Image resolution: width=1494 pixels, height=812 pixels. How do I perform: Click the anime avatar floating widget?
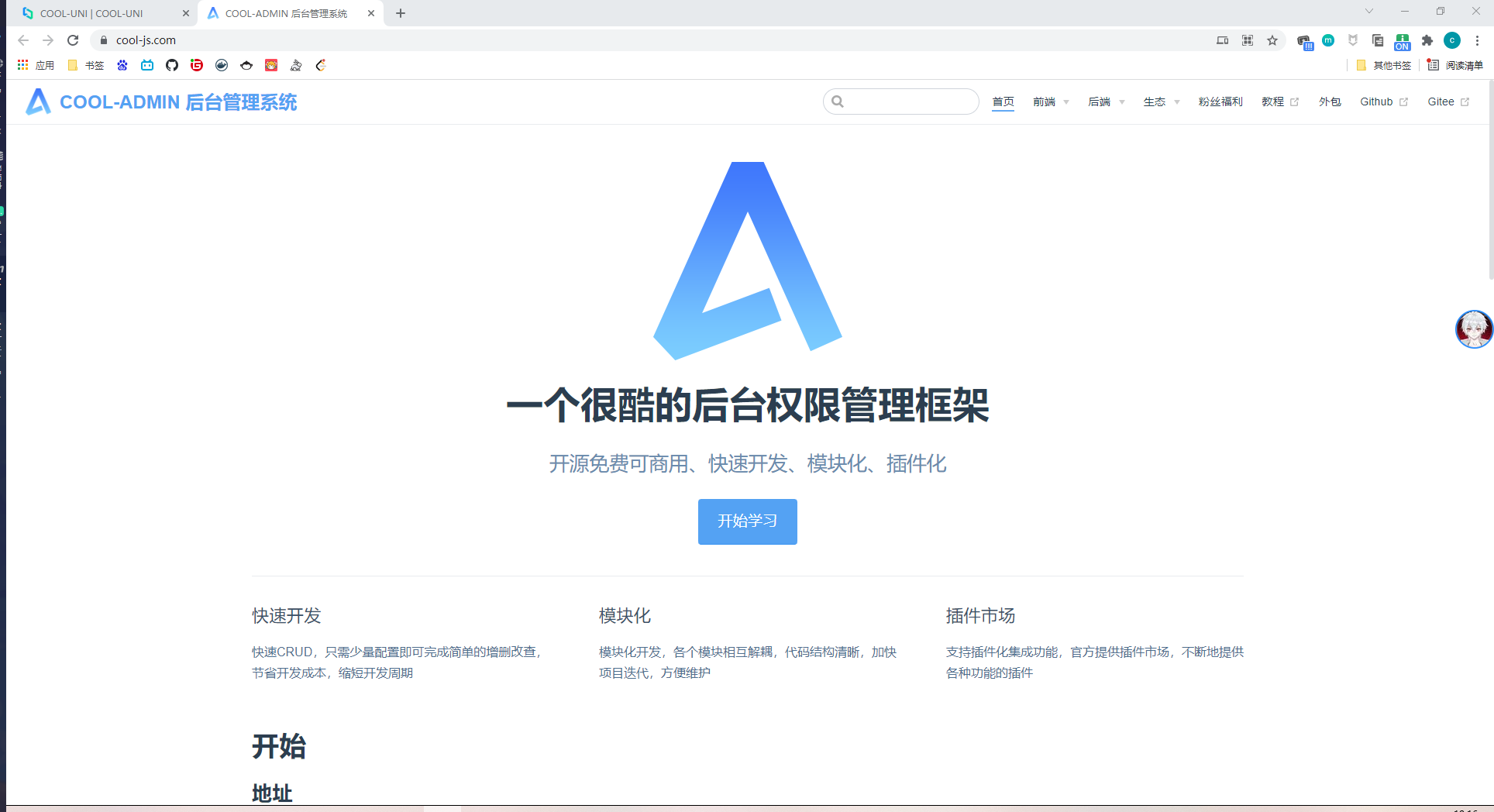click(1473, 329)
